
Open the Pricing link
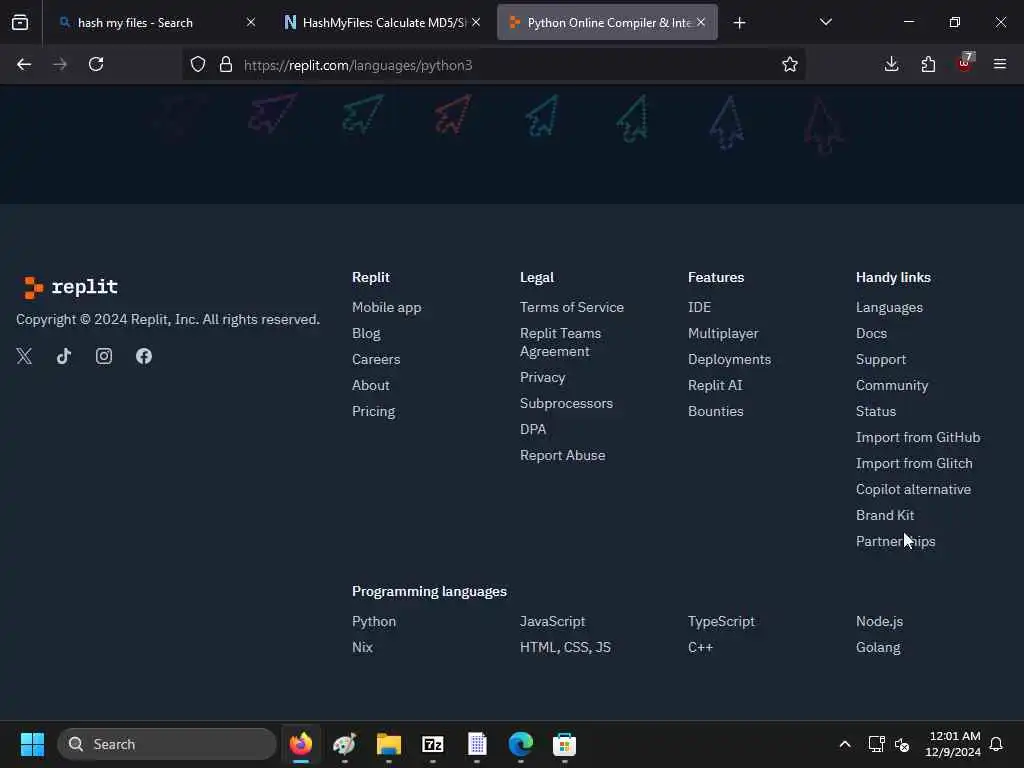(x=374, y=411)
